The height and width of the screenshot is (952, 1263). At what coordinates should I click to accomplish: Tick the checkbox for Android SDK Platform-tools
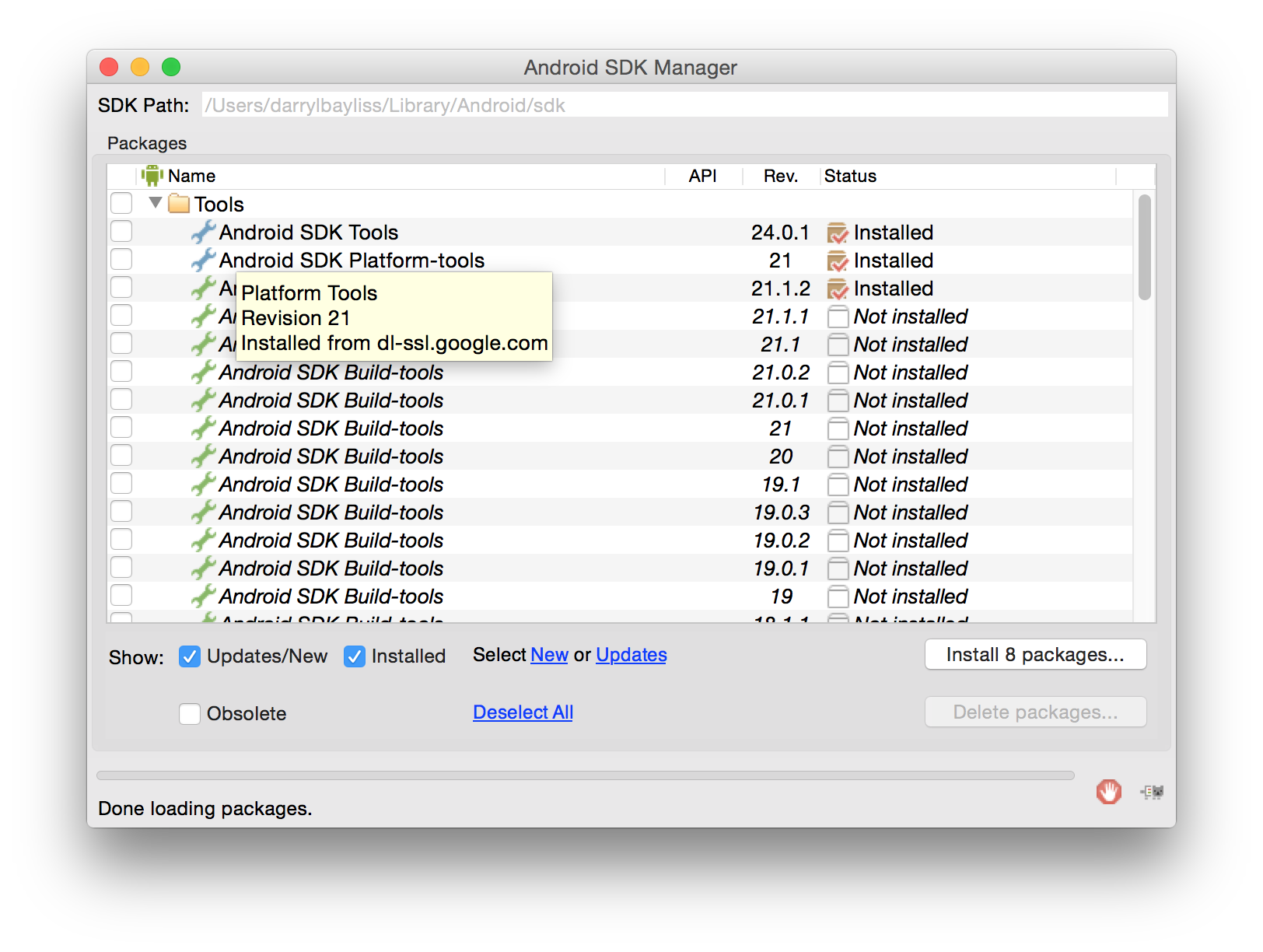121,259
